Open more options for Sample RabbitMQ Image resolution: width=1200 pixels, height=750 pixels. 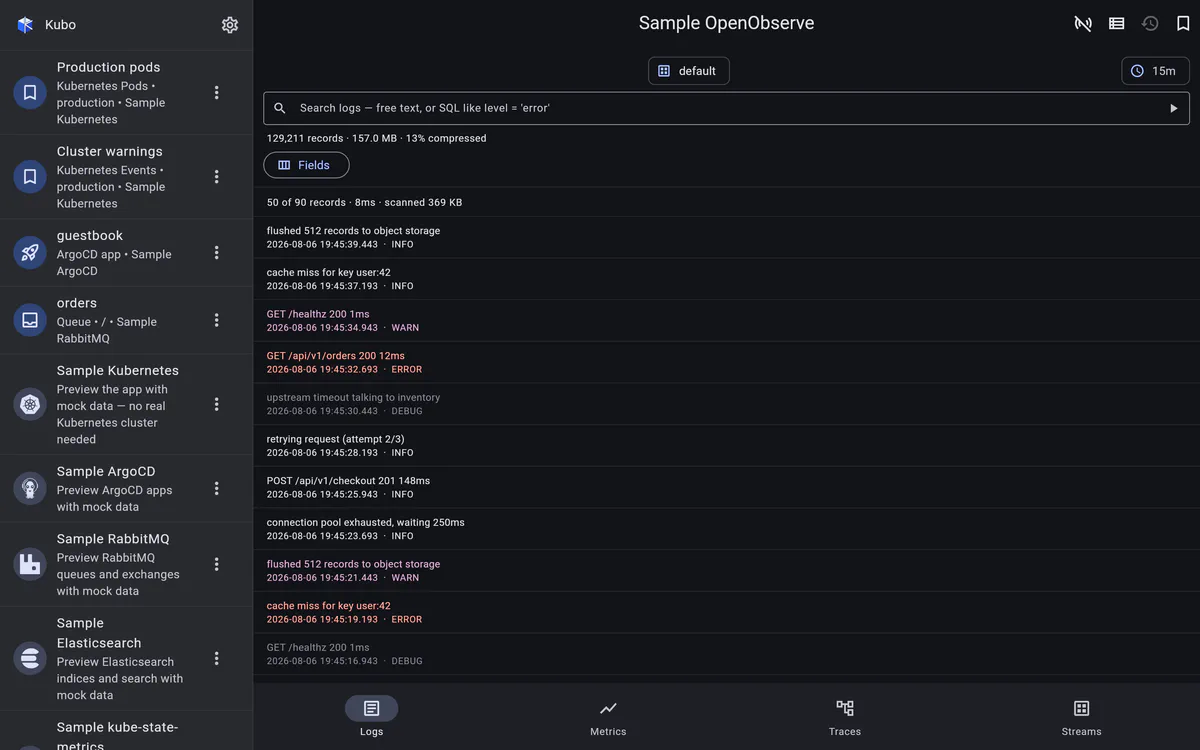point(216,564)
